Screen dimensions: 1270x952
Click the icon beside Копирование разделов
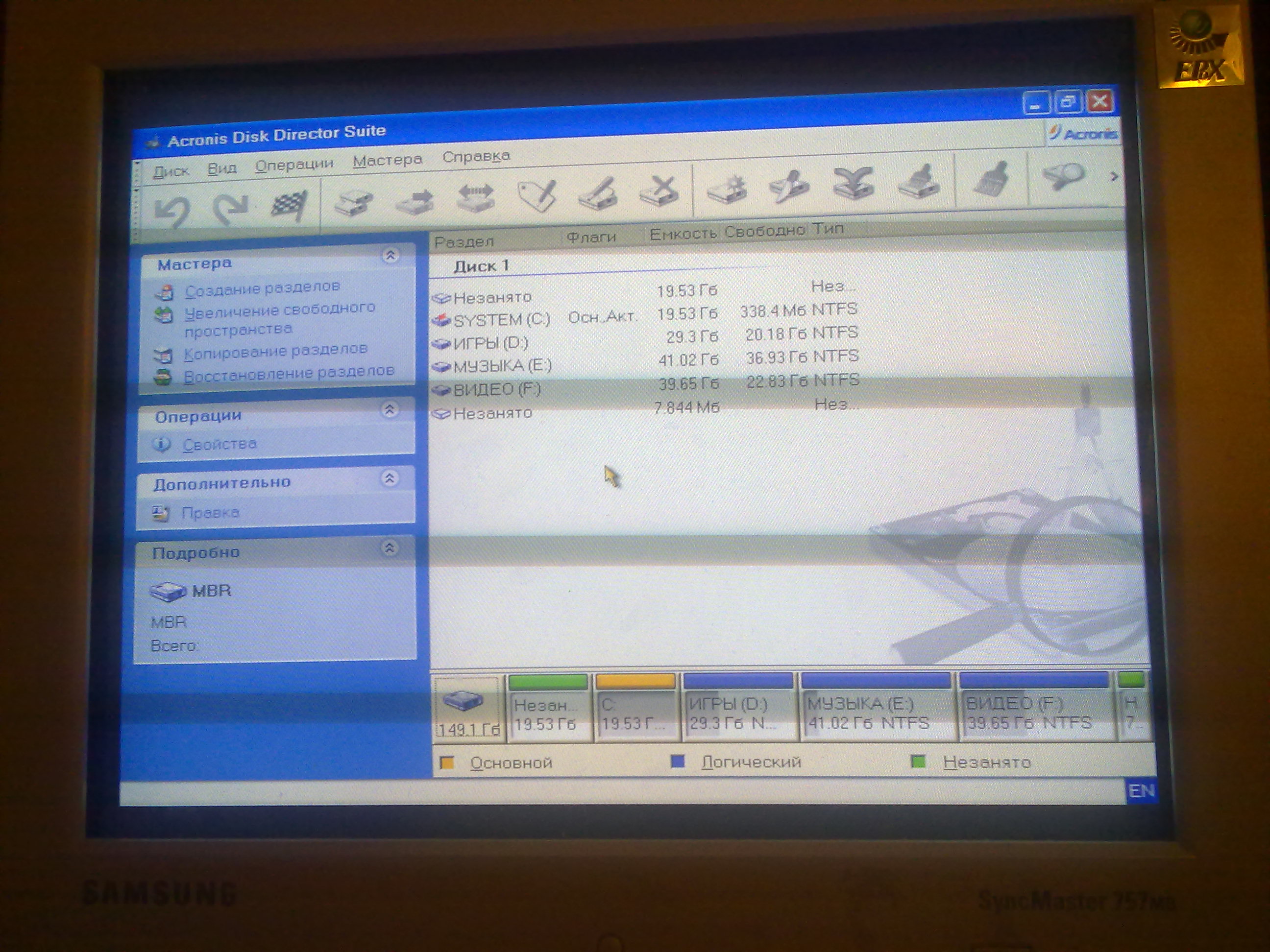point(163,356)
